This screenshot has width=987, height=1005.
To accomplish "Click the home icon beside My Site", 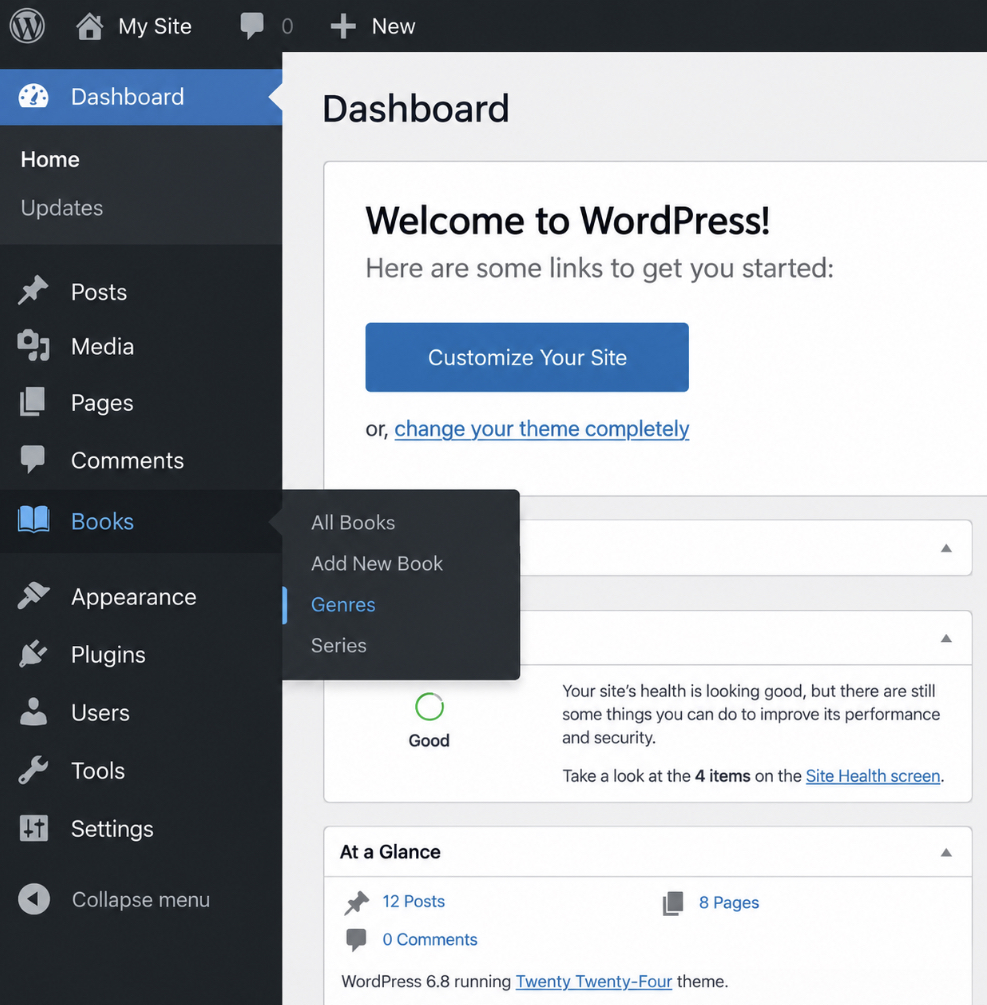I will coord(89,26).
